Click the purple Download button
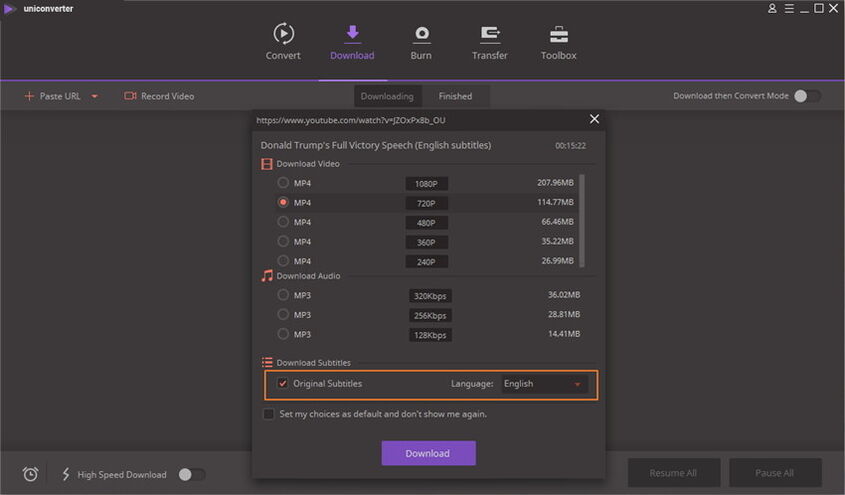Image resolution: width=845 pixels, height=495 pixels. coord(428,453)
